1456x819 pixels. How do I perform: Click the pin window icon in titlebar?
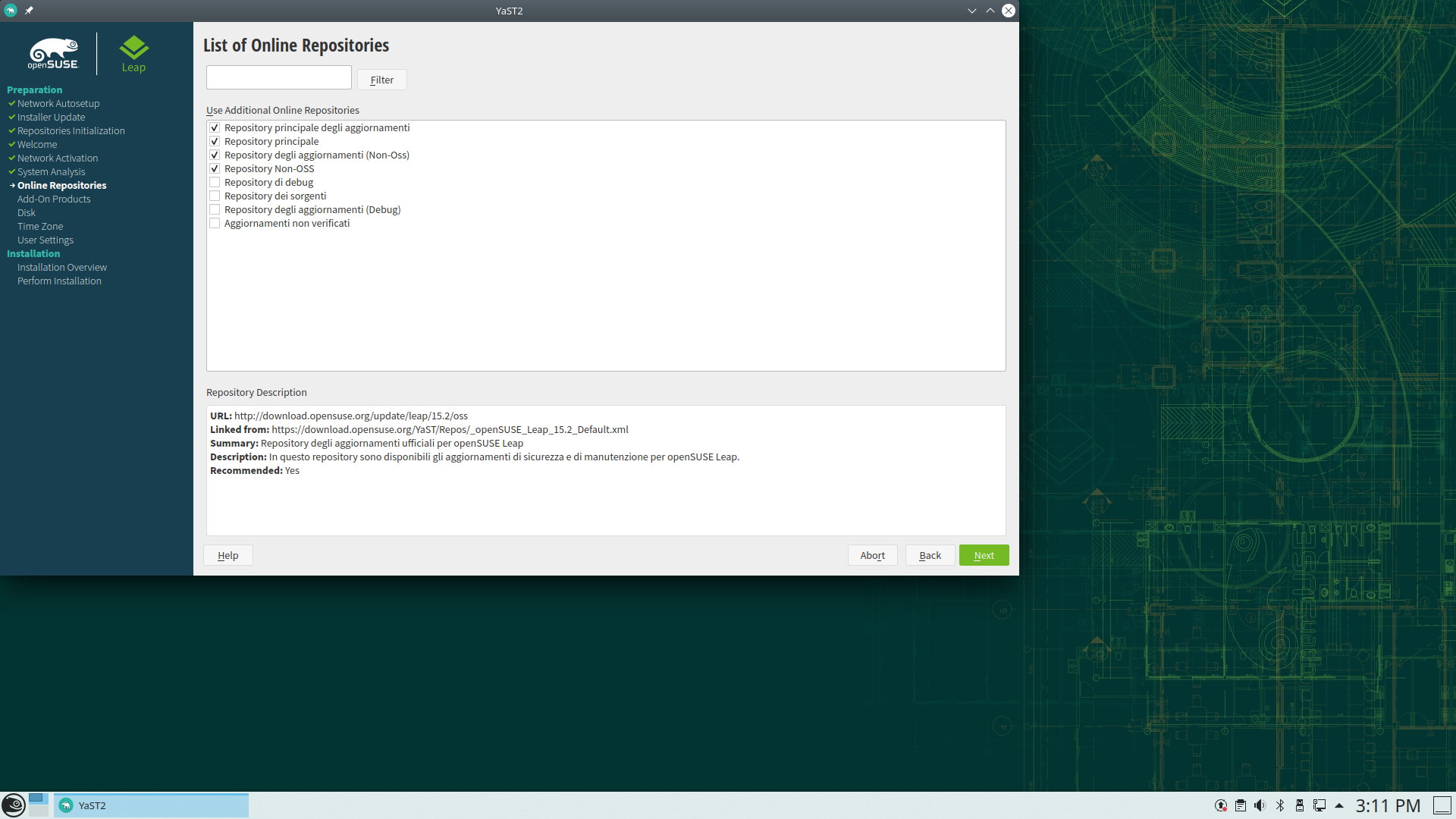(x=29, y=11)
